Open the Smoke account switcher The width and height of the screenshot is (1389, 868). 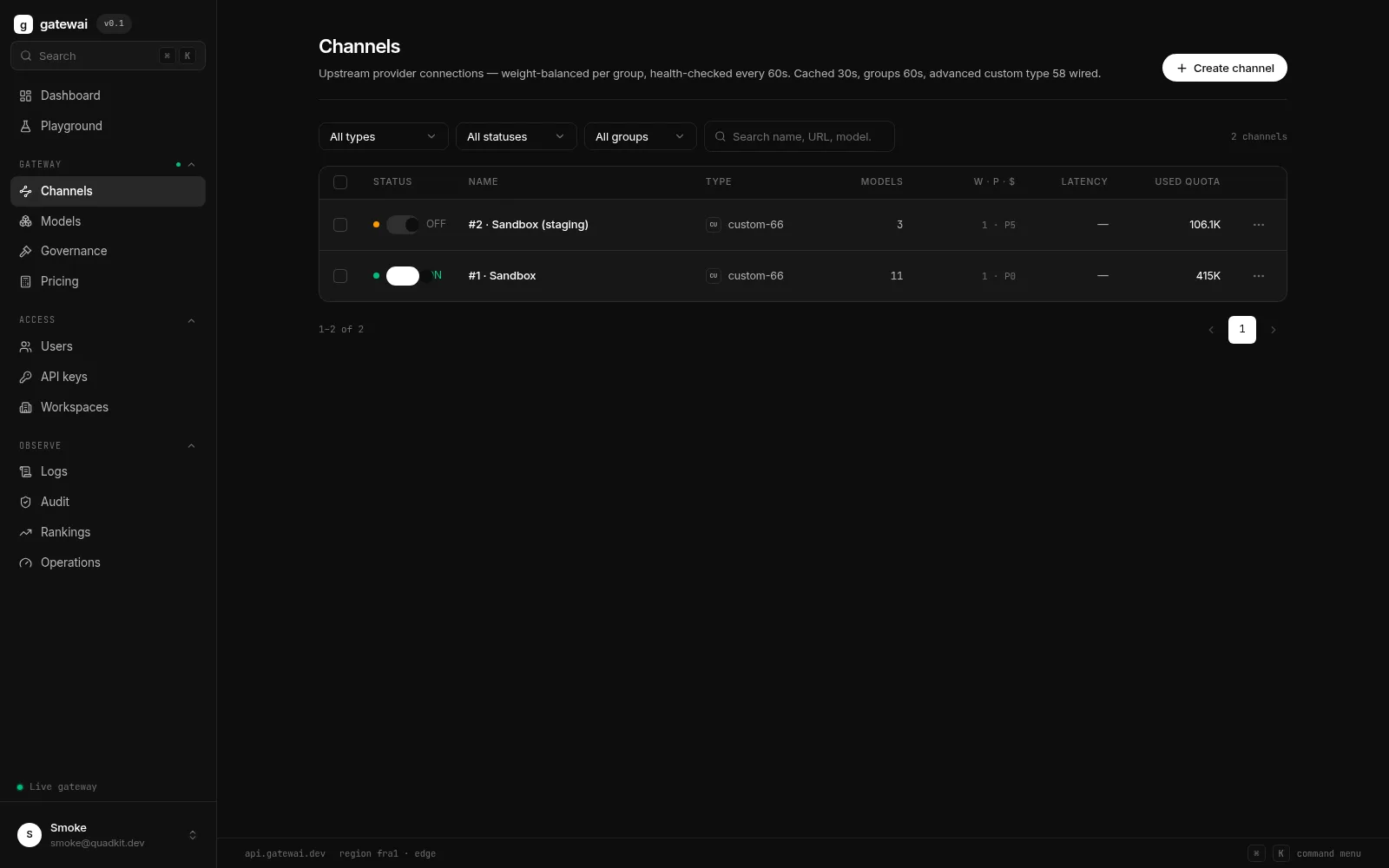(108, 835)
